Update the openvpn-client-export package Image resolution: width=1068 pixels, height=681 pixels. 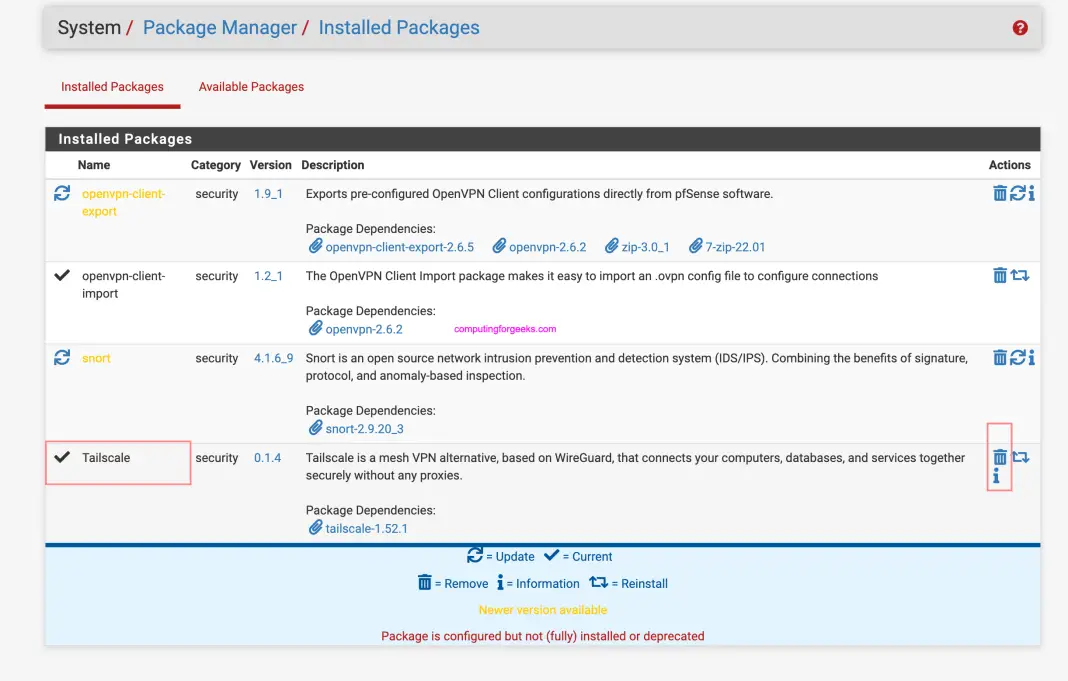tap(1016, 193)
